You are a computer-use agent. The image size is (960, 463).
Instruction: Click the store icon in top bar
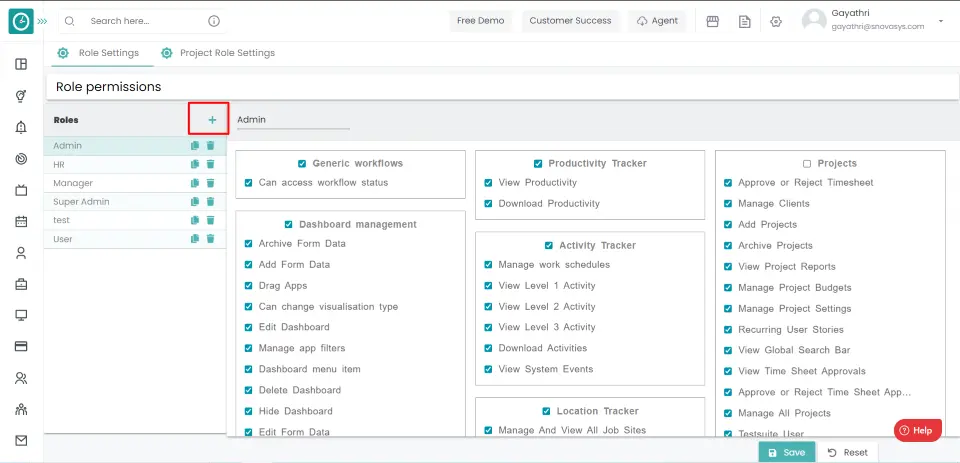click(x=713, y=21)
